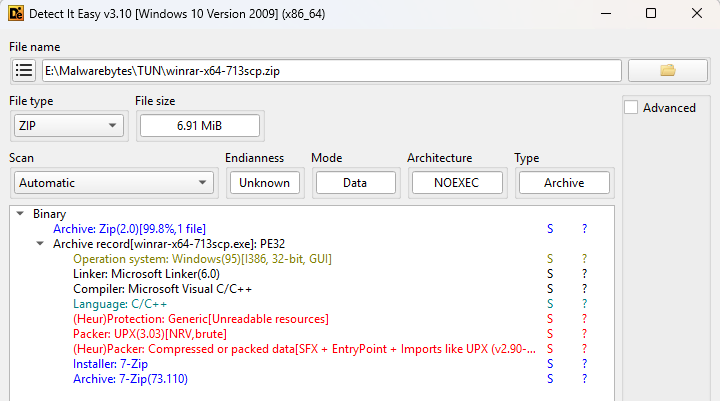Open the folder browse button
720x401 pixels.
point(668,70)
